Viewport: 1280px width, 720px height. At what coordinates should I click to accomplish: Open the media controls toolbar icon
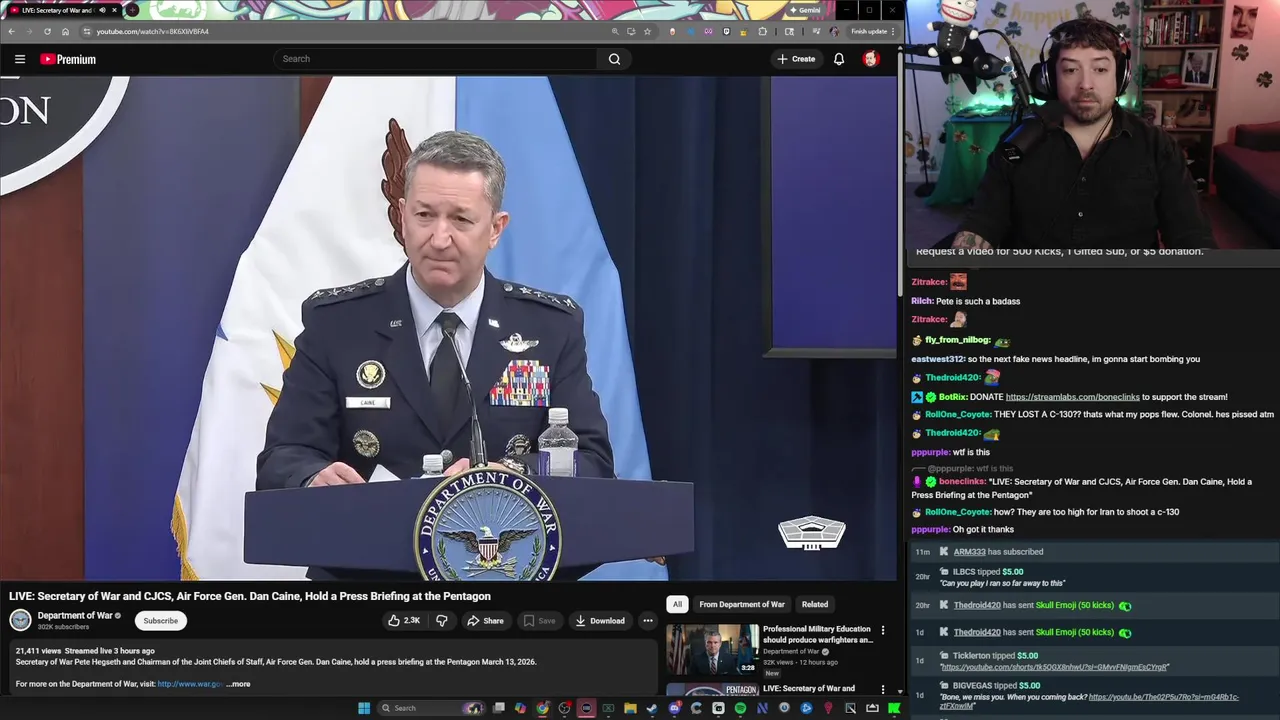(816, 31)
